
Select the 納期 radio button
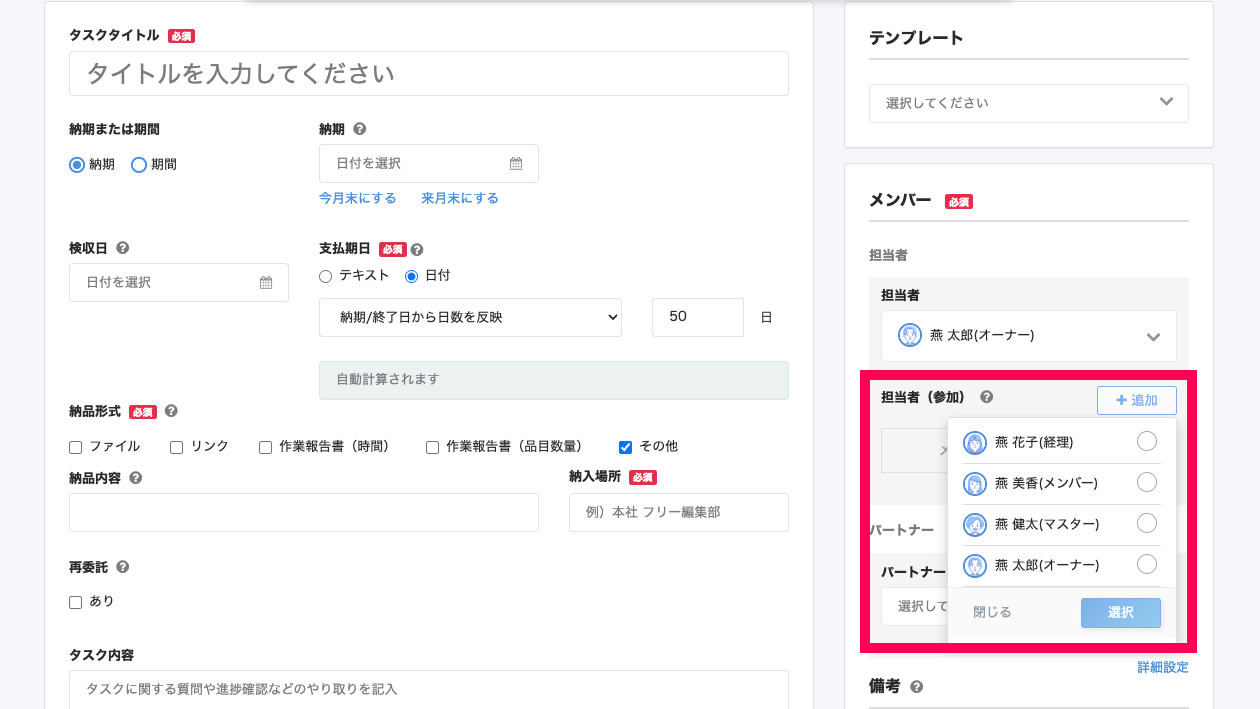point(77,165)
